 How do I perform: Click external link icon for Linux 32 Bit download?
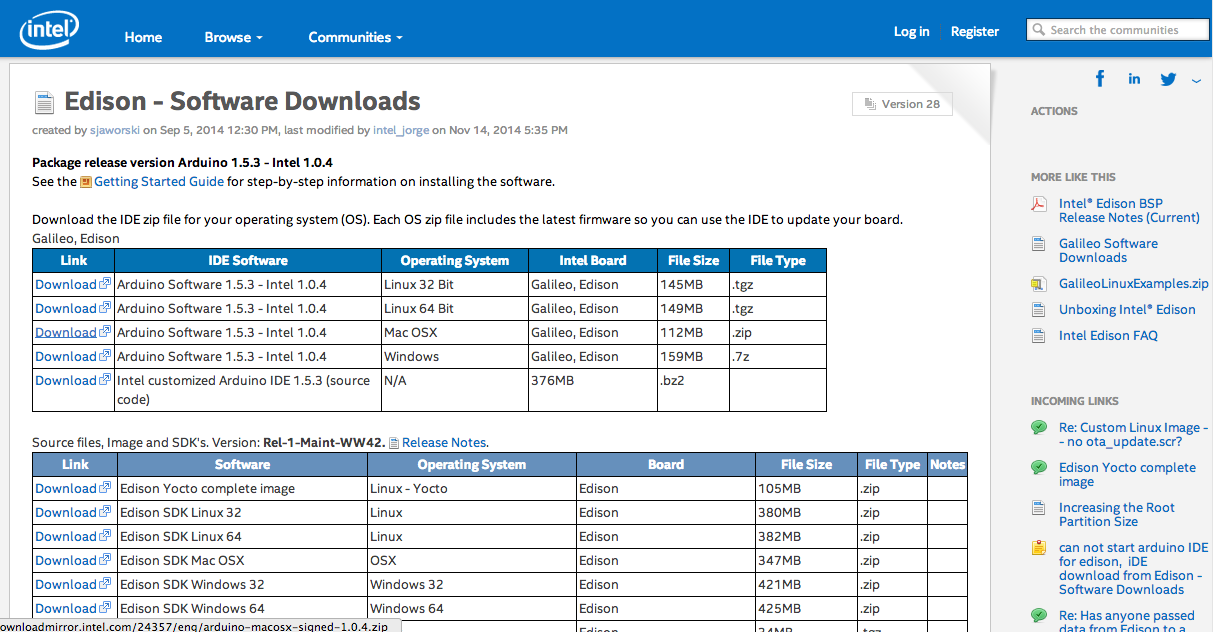105,284
